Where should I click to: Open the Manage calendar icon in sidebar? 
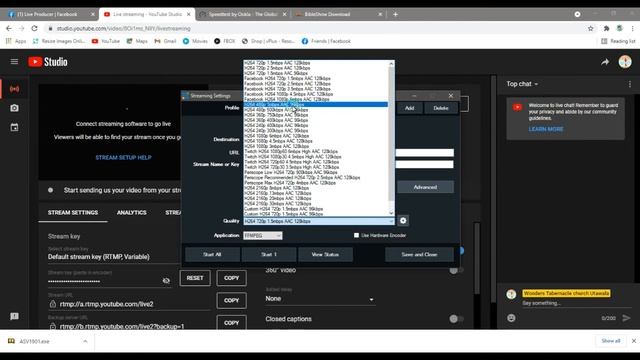click(x=14, y=127)
